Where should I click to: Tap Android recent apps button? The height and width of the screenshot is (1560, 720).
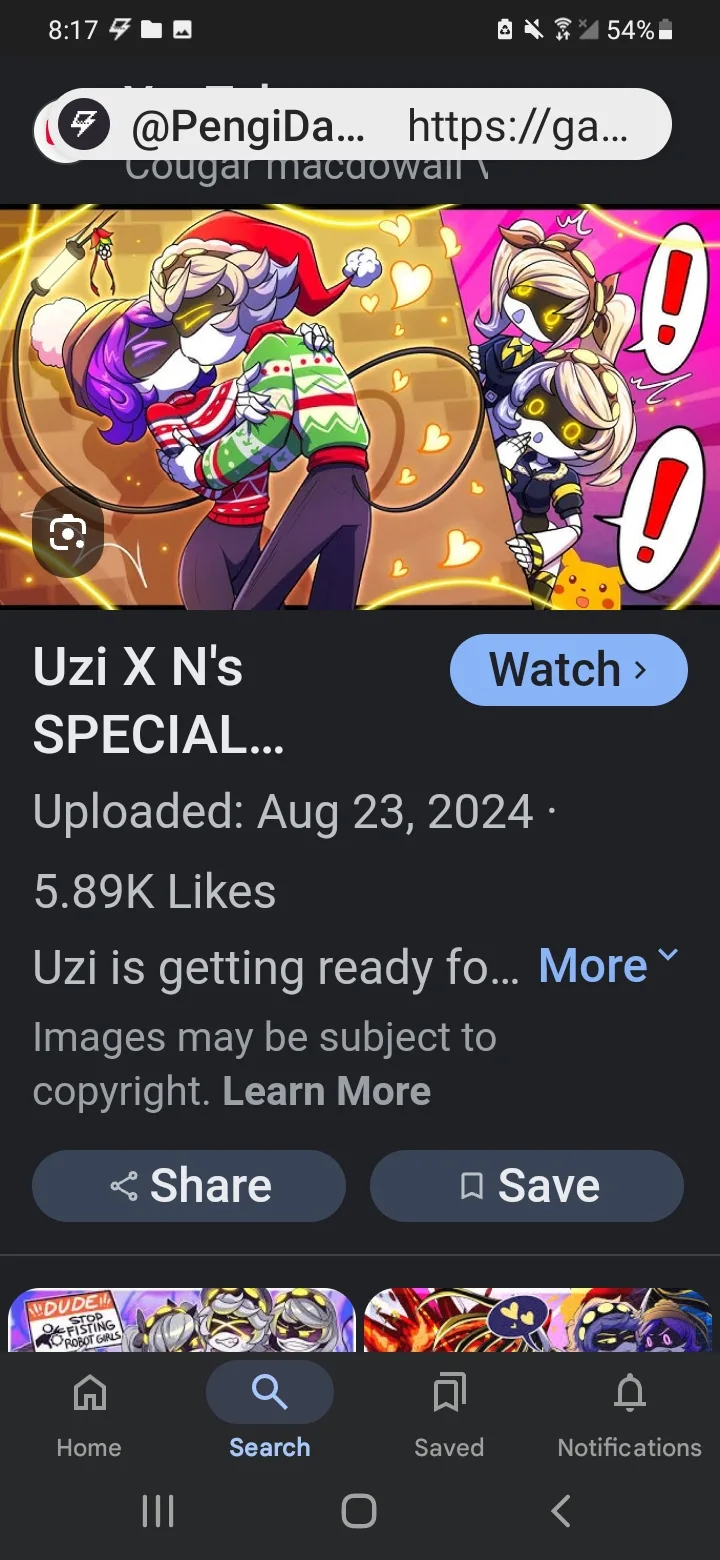pyautogui.click(x=158, y=1511)
